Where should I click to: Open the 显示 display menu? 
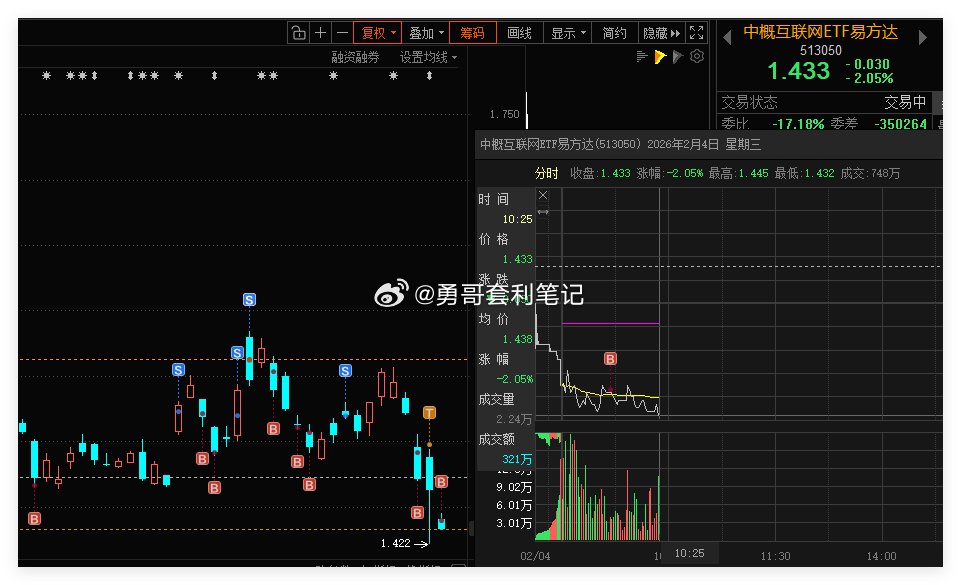[x=565, y=32]
